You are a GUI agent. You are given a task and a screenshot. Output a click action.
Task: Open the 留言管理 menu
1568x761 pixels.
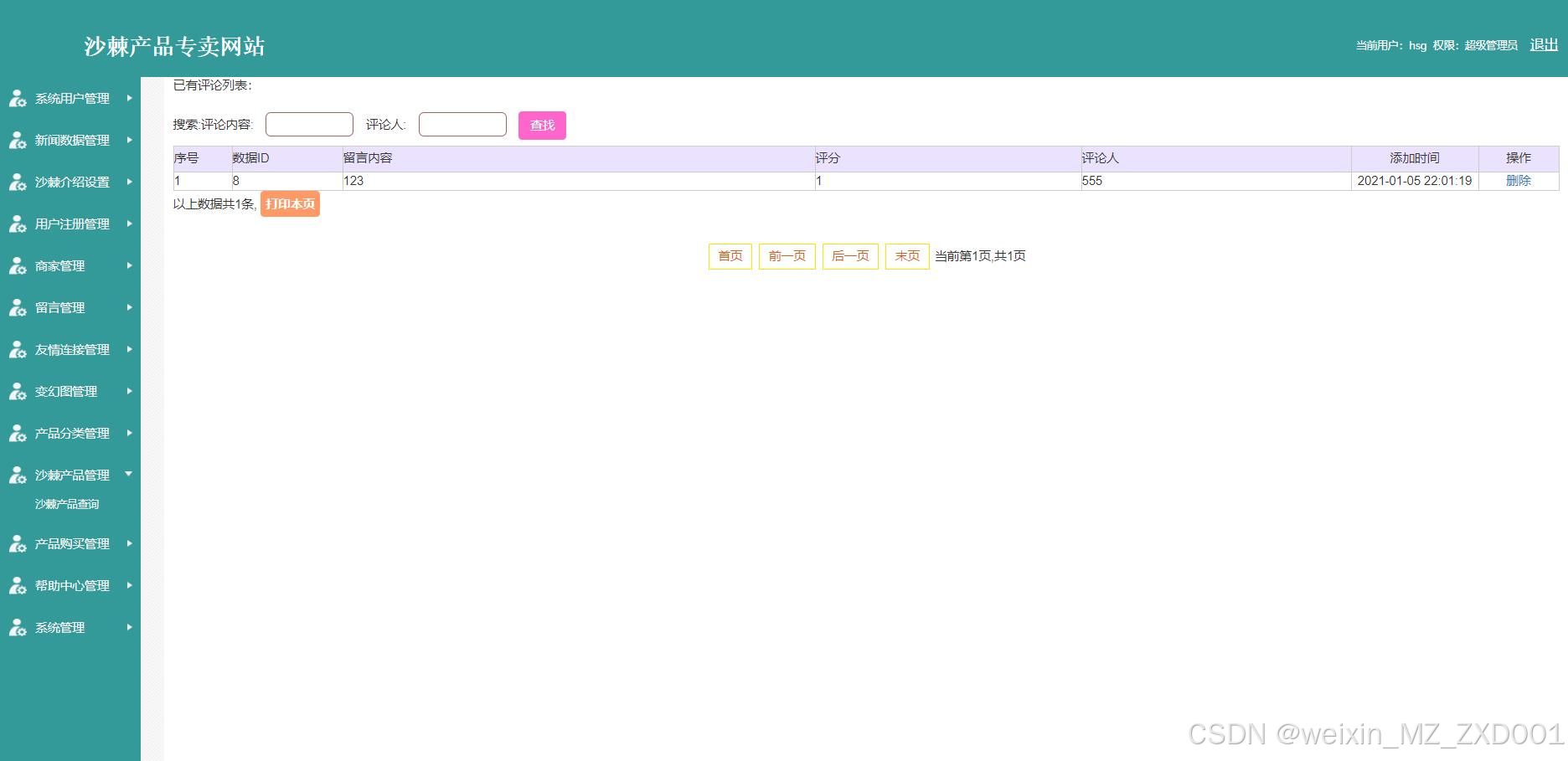[59, 308]
